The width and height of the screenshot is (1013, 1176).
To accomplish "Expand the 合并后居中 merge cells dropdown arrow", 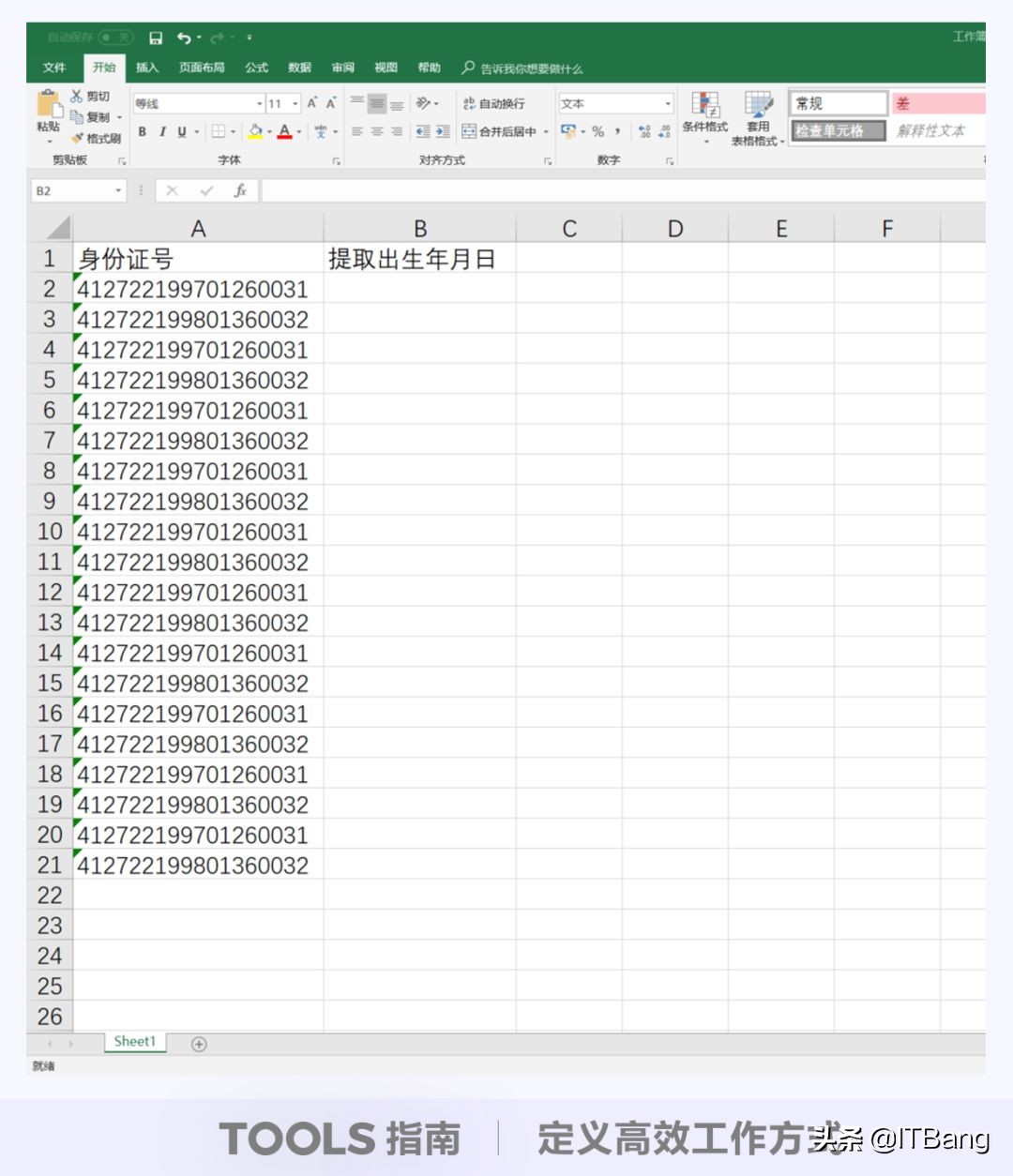I will 546,131.
